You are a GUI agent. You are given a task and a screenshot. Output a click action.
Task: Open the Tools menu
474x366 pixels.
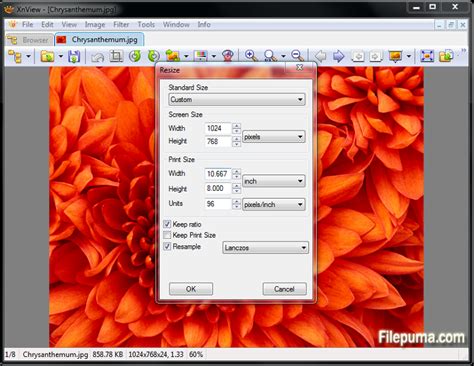click(146, 24)
